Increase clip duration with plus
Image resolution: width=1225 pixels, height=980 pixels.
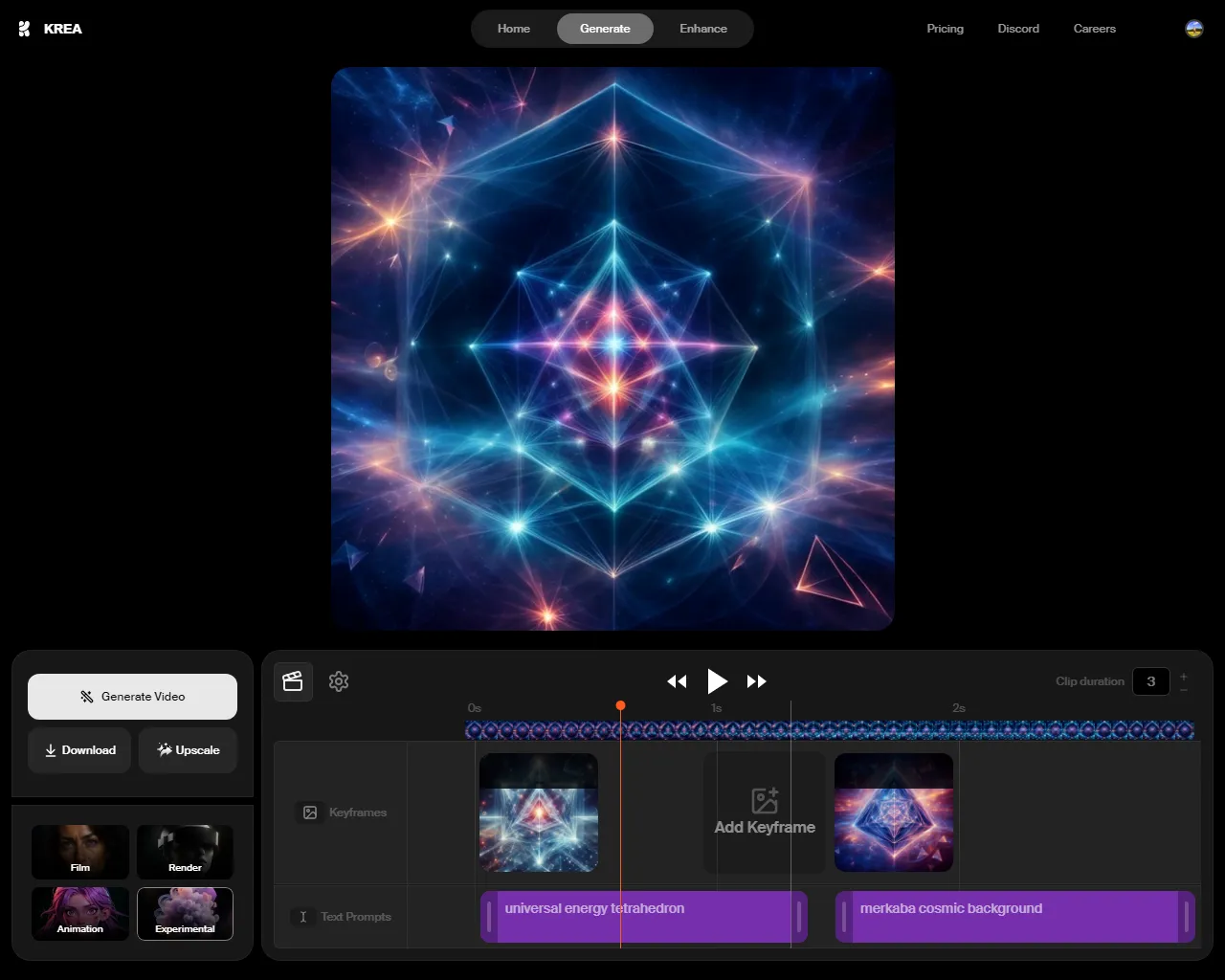pyautogui.click(x=1184, y=677)
